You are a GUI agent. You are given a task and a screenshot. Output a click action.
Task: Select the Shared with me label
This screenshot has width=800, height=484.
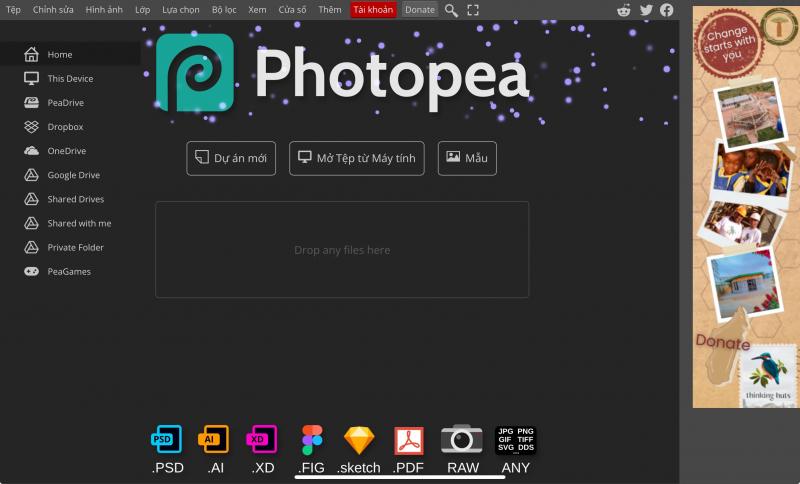[x=79, y=223]
